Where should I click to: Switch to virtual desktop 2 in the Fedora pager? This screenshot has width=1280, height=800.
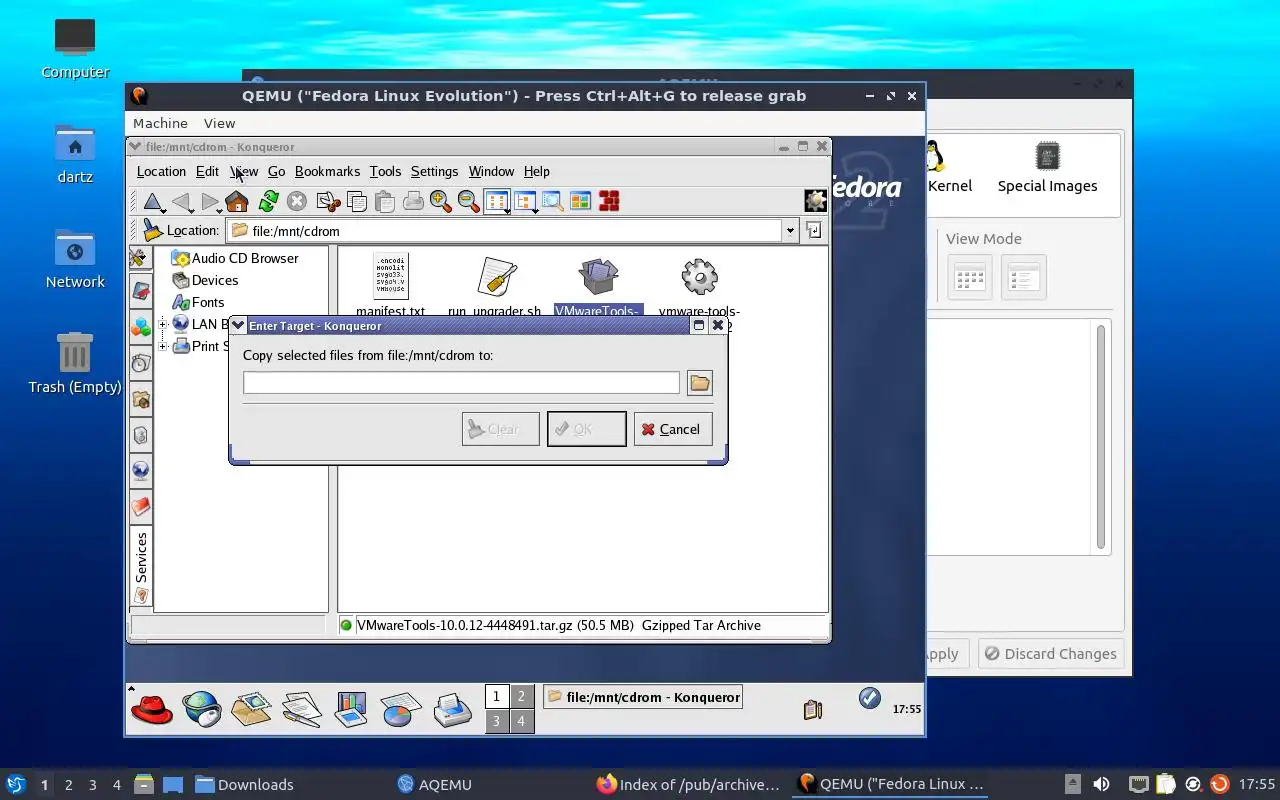[521, 696]
